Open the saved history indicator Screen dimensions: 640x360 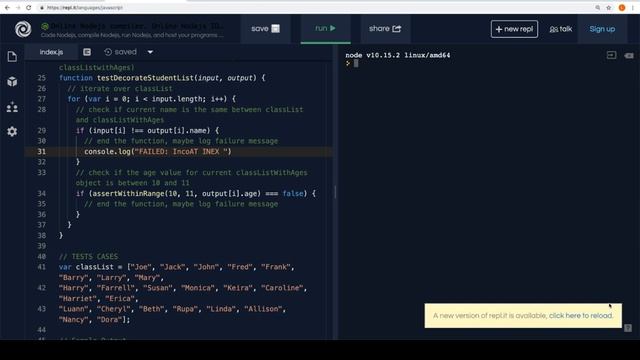pos(120,52)
